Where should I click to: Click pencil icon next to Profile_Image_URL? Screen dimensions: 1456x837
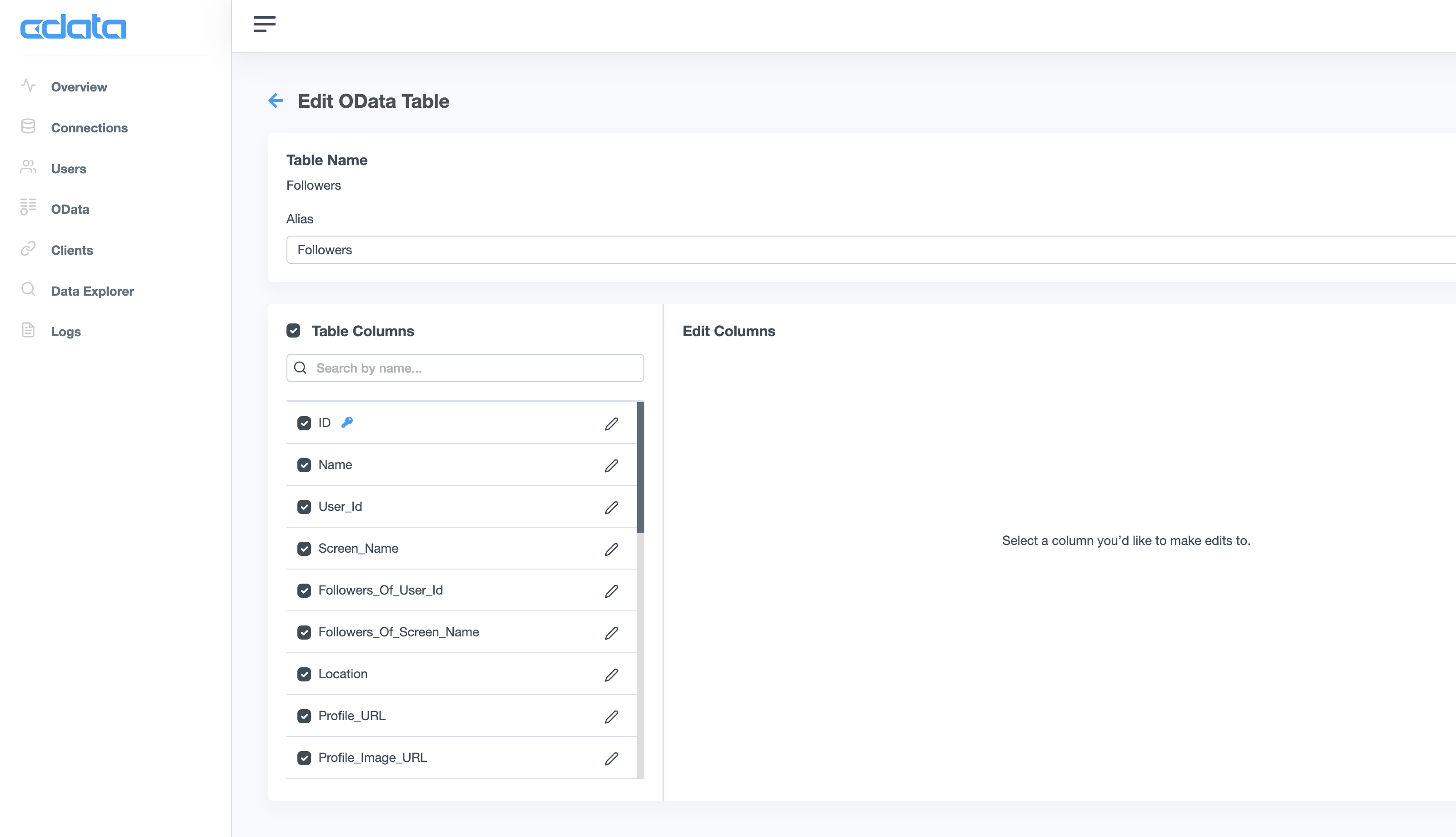(611, 758)
